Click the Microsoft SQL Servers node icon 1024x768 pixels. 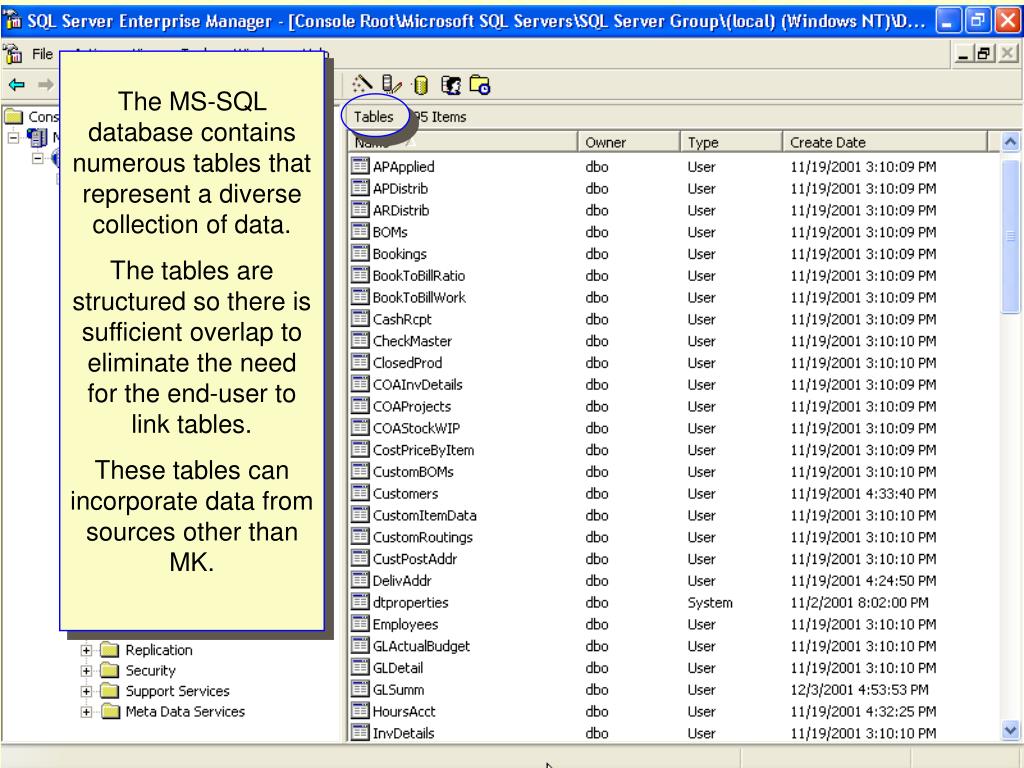coord(37,137)
